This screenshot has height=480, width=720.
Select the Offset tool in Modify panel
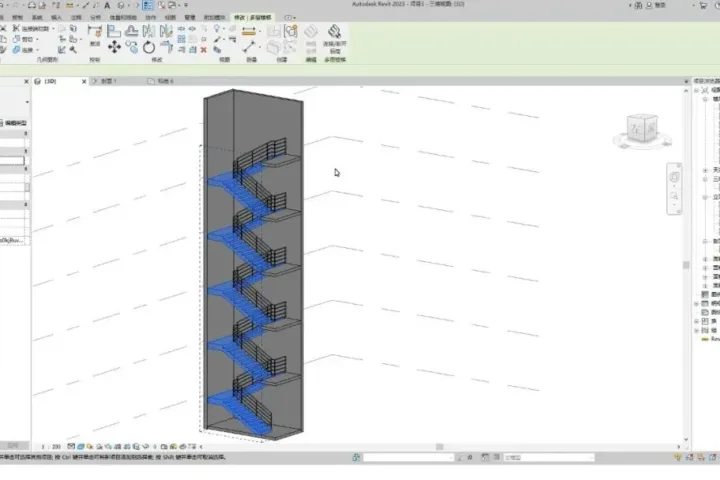pos(131,31)
